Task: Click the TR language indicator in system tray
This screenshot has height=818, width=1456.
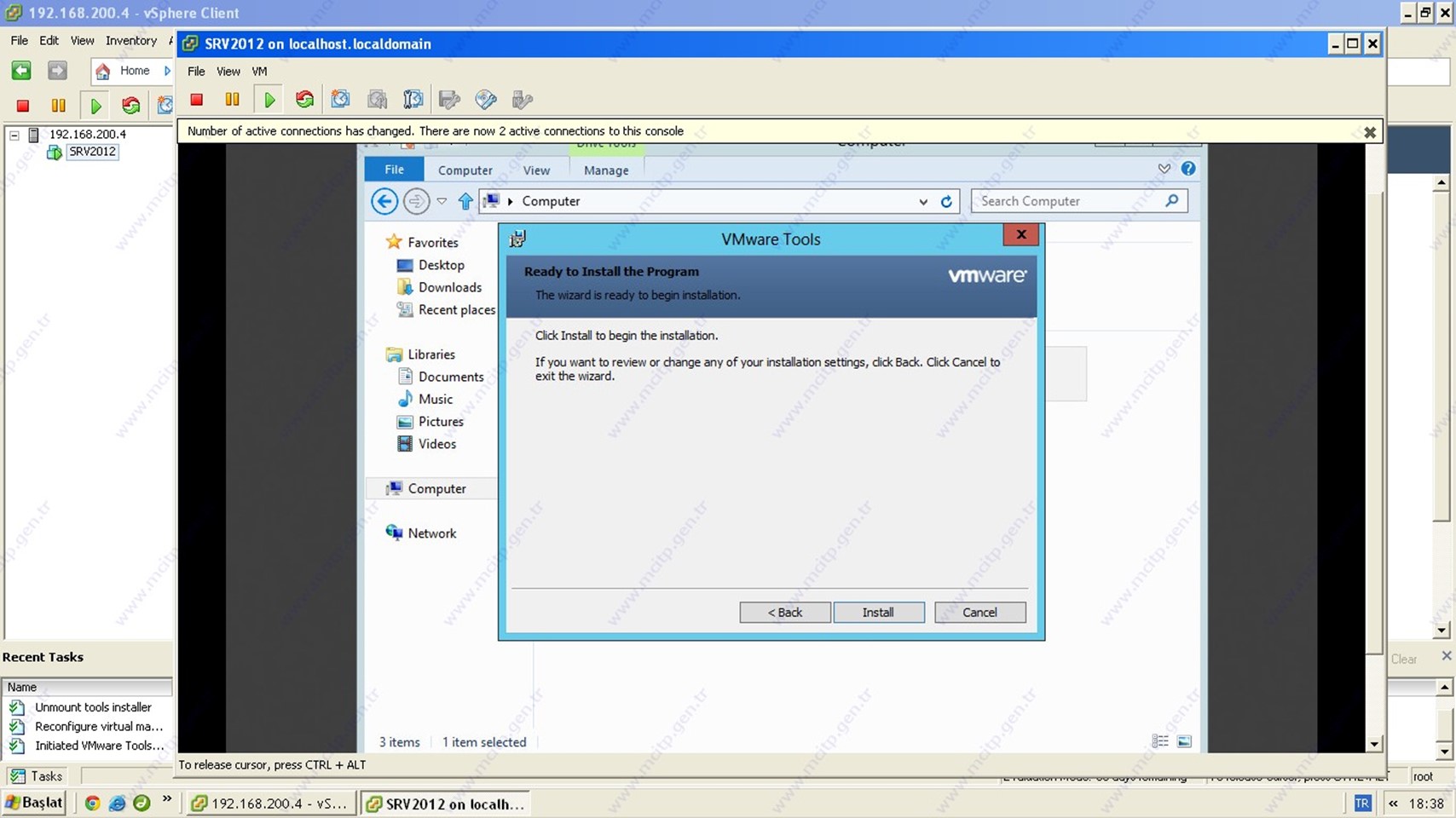Action: point(1362,803)
